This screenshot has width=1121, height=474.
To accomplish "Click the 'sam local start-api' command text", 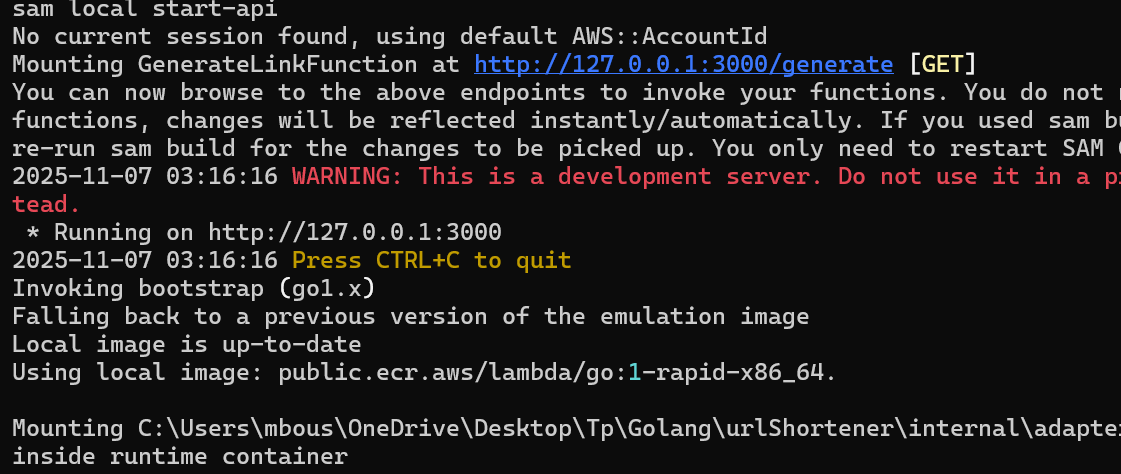I will (x=145, y=9).
